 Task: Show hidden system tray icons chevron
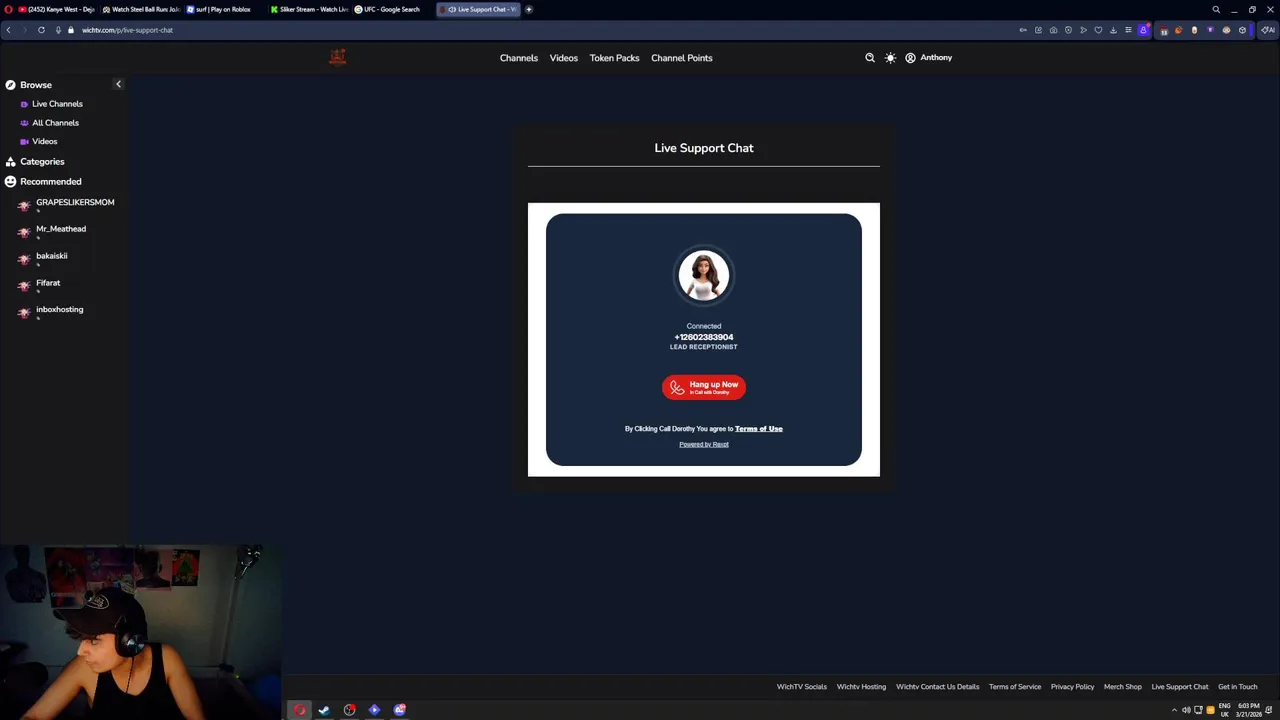1174,710
